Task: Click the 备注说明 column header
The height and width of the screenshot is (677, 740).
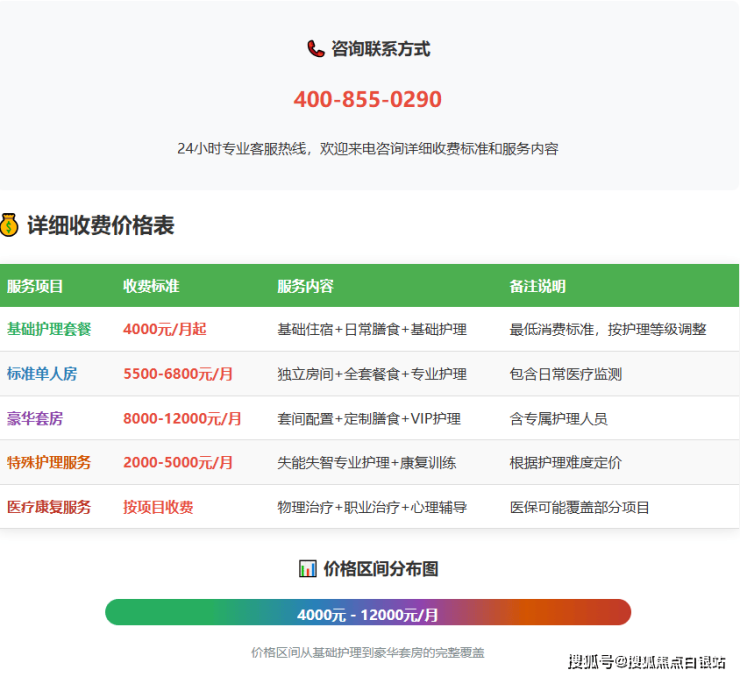Action: (x=537, y=286)
